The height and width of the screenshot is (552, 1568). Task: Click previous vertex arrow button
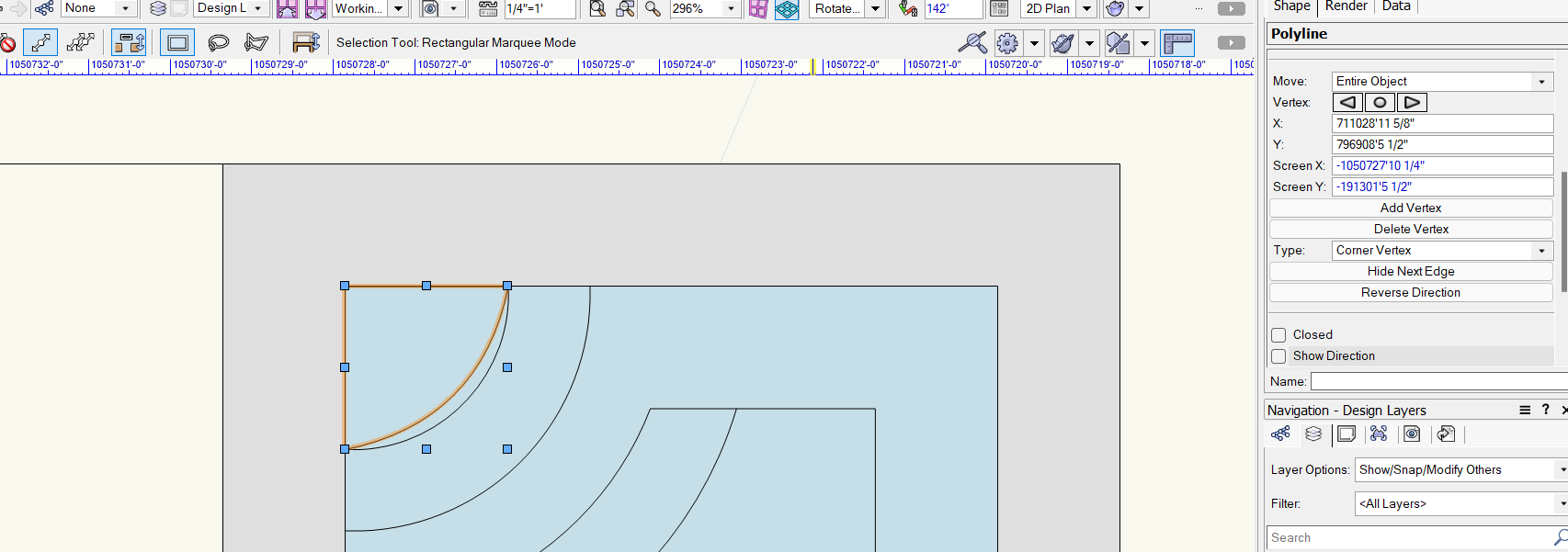pos(1347,103)
